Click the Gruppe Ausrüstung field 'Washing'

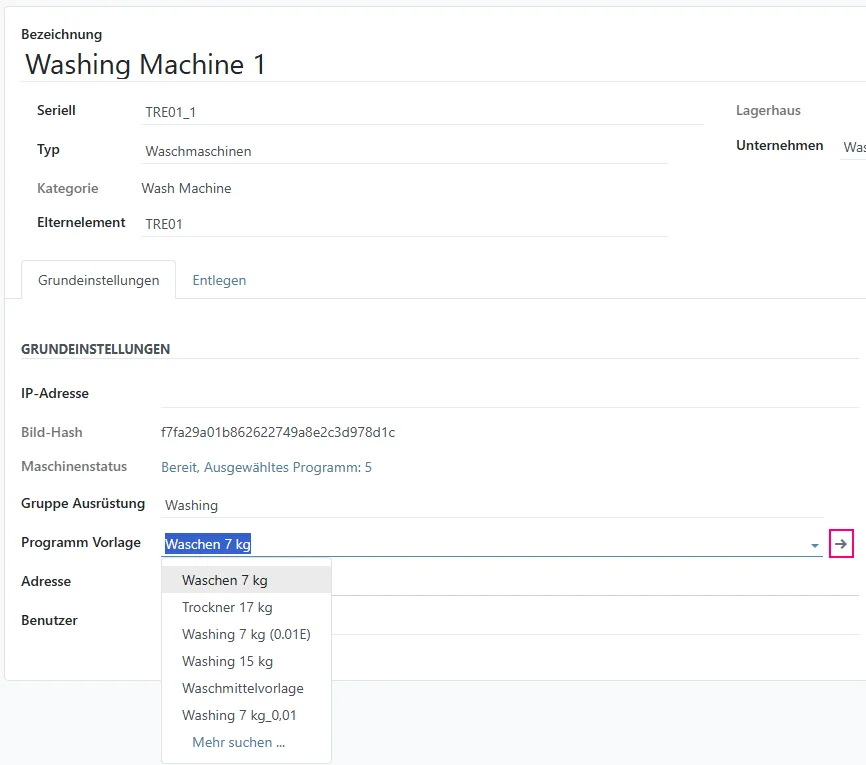300,504
